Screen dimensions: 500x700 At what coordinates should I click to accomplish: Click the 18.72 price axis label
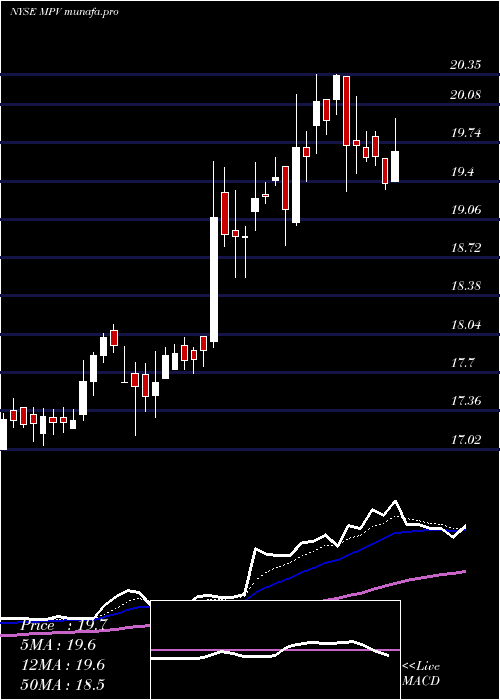pyautogui.click(x=466, y=248)
